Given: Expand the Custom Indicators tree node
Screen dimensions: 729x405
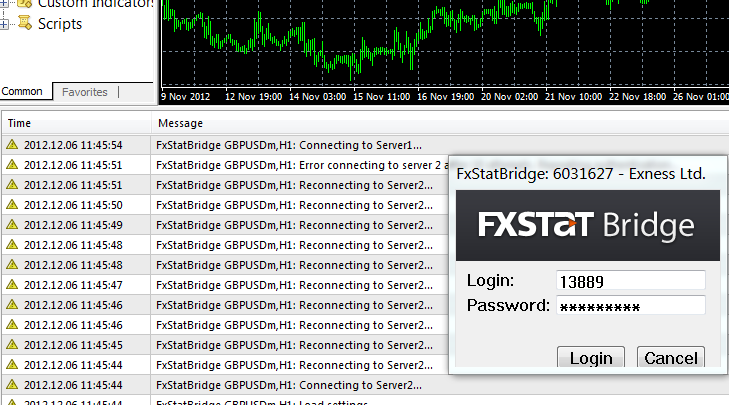Looking at the screenshot, I should (4, 4).
